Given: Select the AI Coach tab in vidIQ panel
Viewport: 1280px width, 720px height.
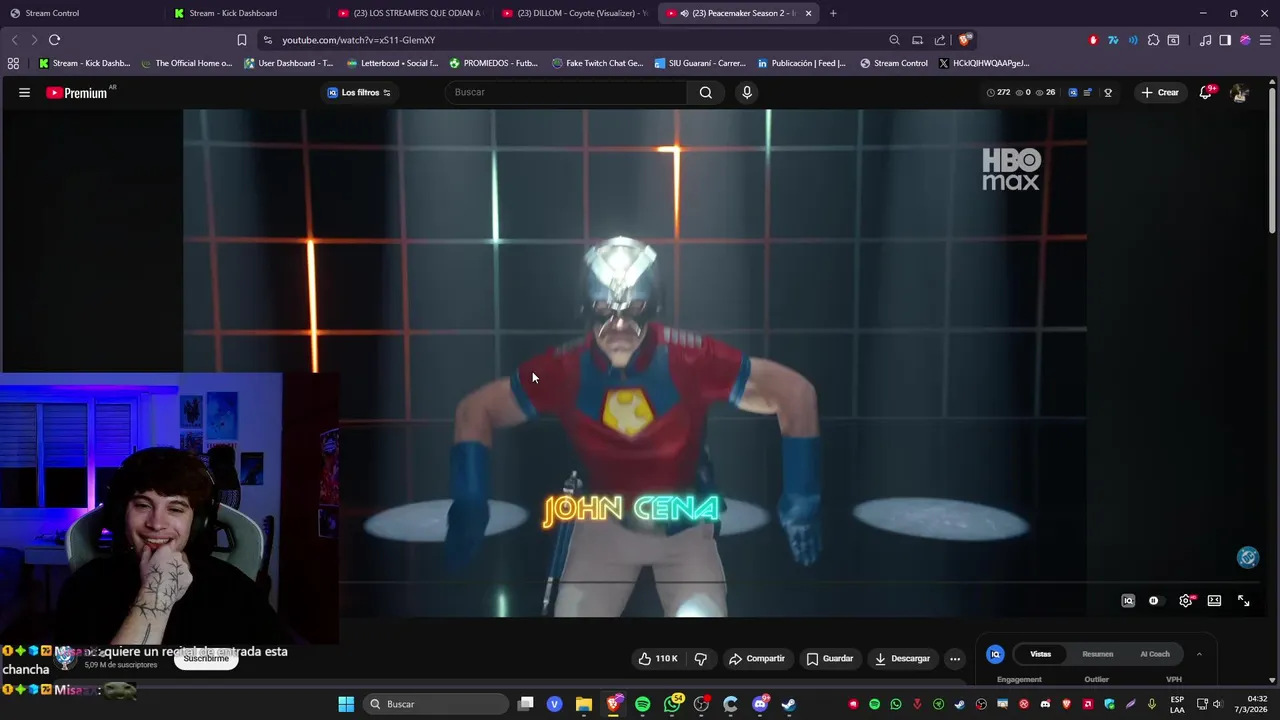Looking at the screenshot, I should pyautogui.click(x=1155, y=654).
